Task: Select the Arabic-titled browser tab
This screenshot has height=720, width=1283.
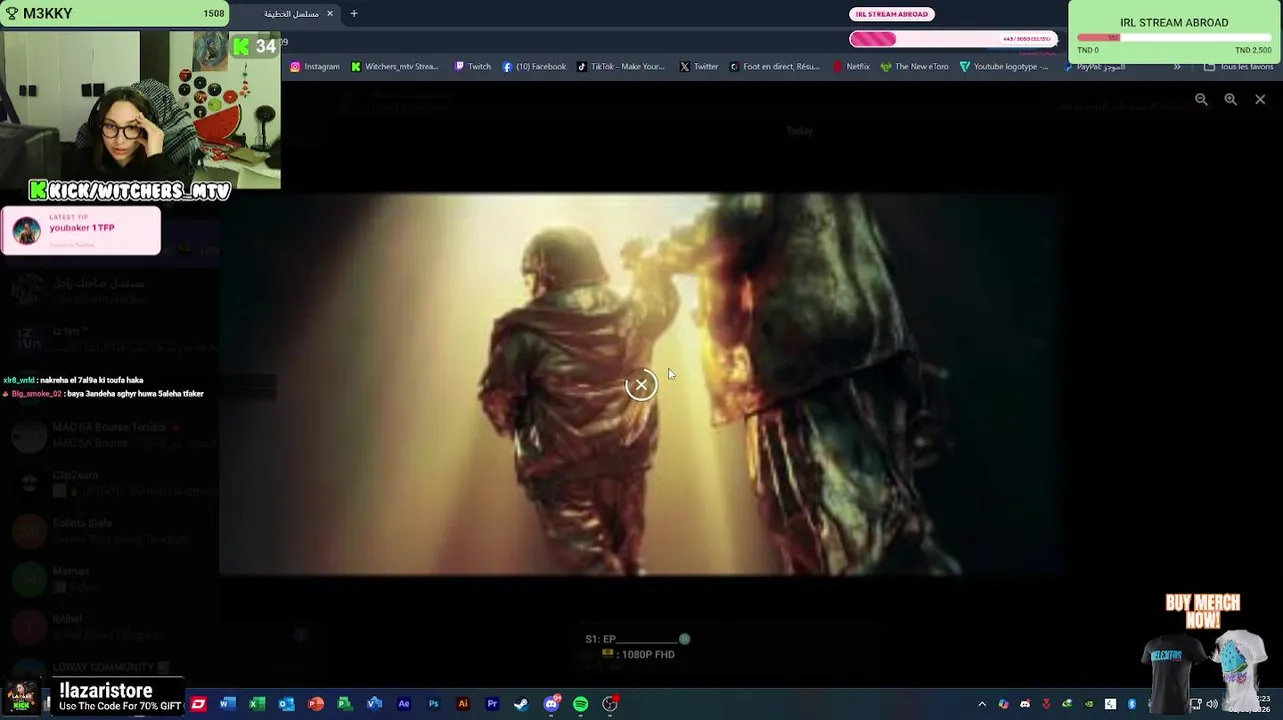Action: tap(290, 14)
